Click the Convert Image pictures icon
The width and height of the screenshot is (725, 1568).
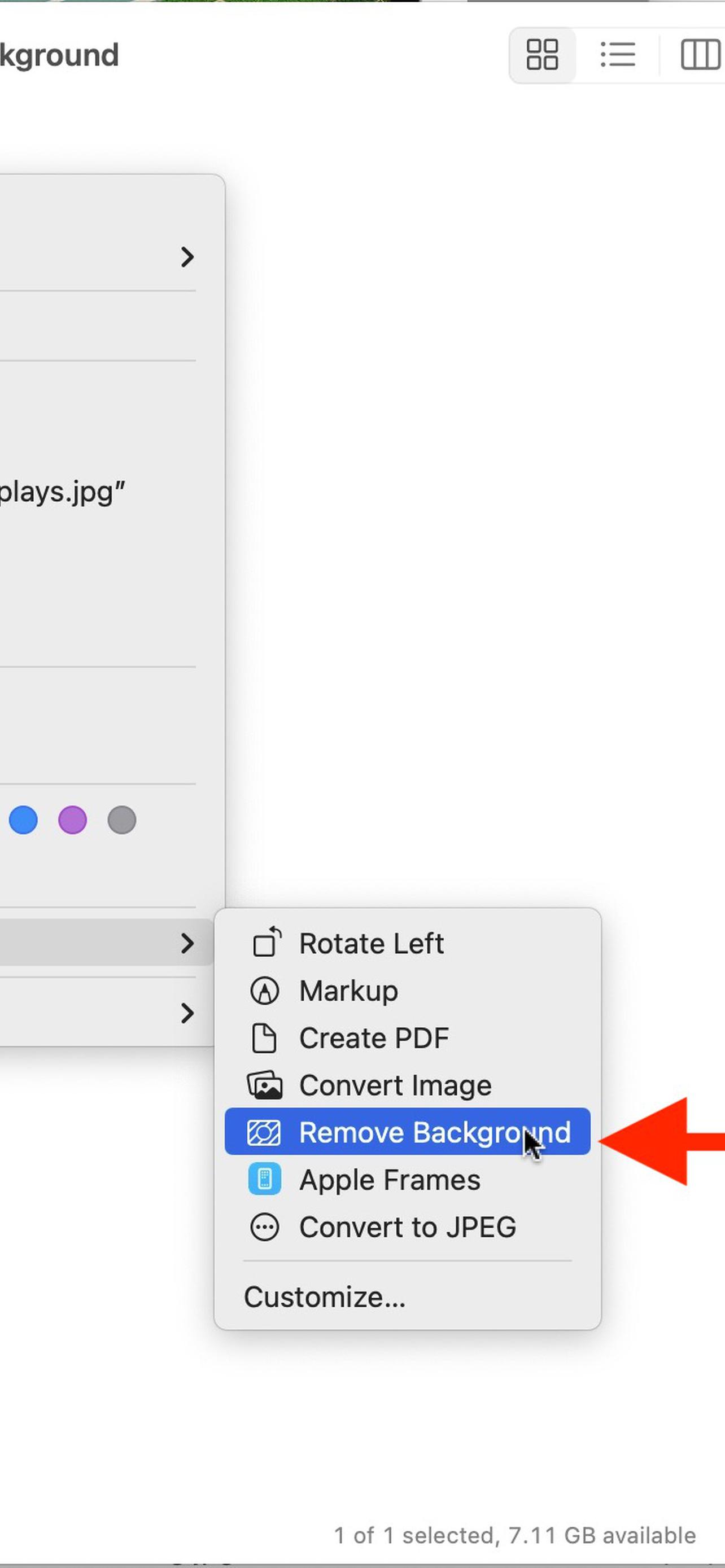264,1085
